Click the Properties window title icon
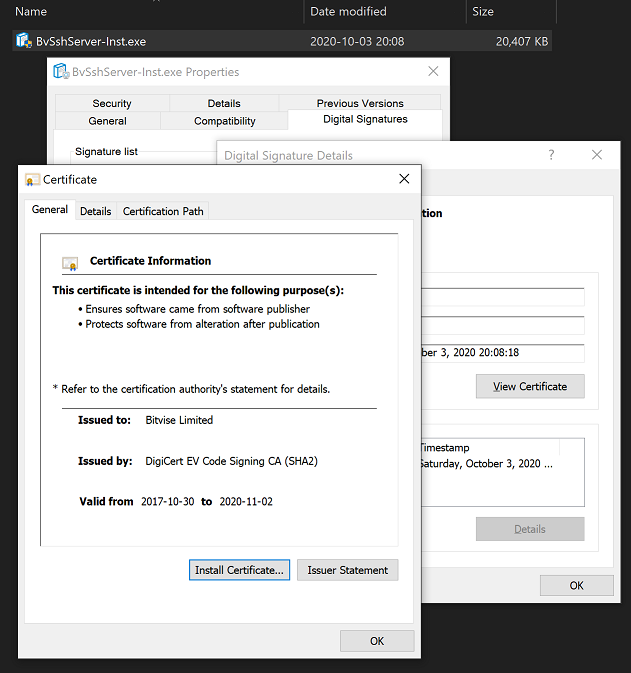The height and width of the screenshot is (673, 631). [x=60, y=72]
